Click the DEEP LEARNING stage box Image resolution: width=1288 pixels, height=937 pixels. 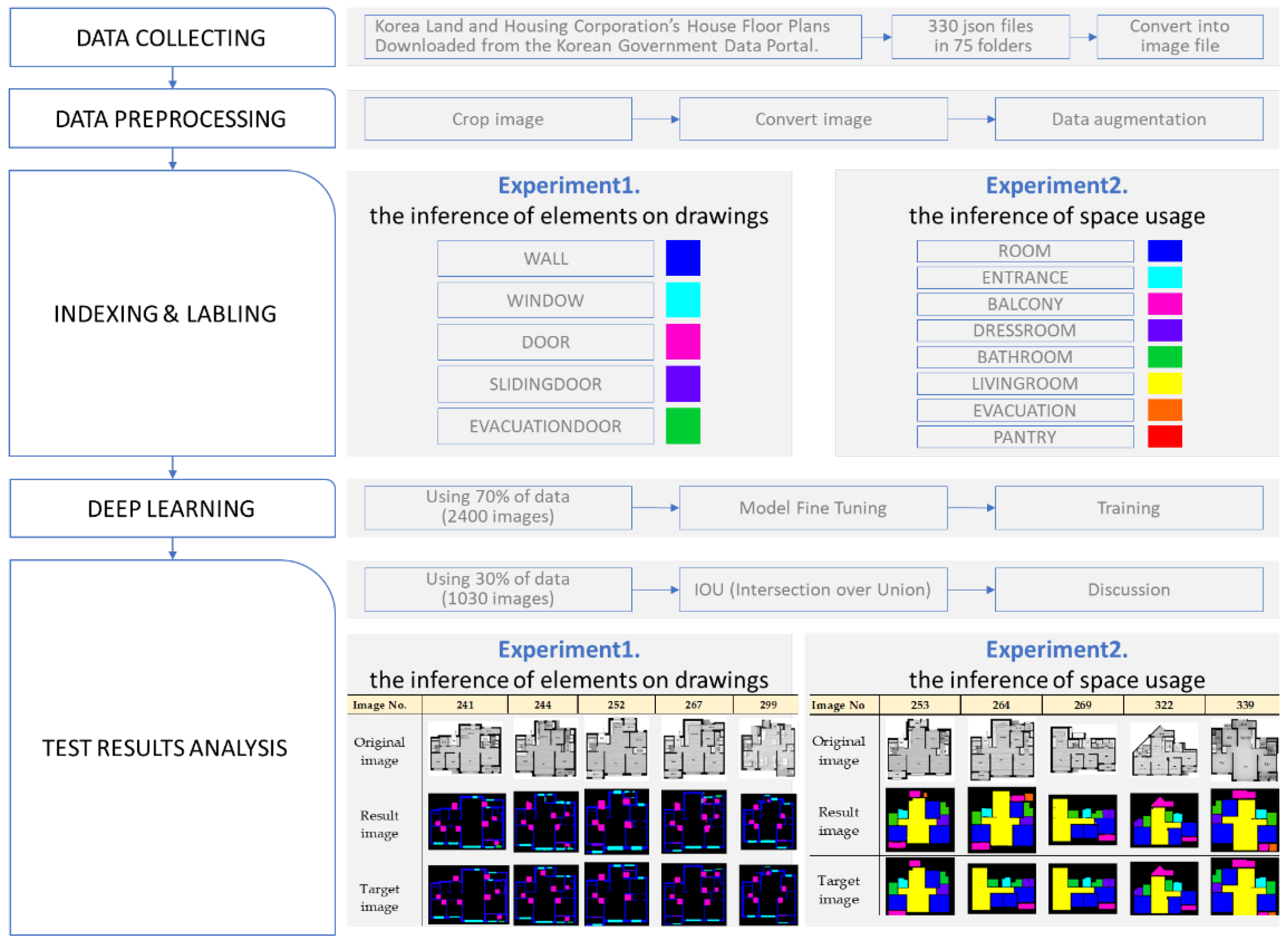tap(172, 508)
